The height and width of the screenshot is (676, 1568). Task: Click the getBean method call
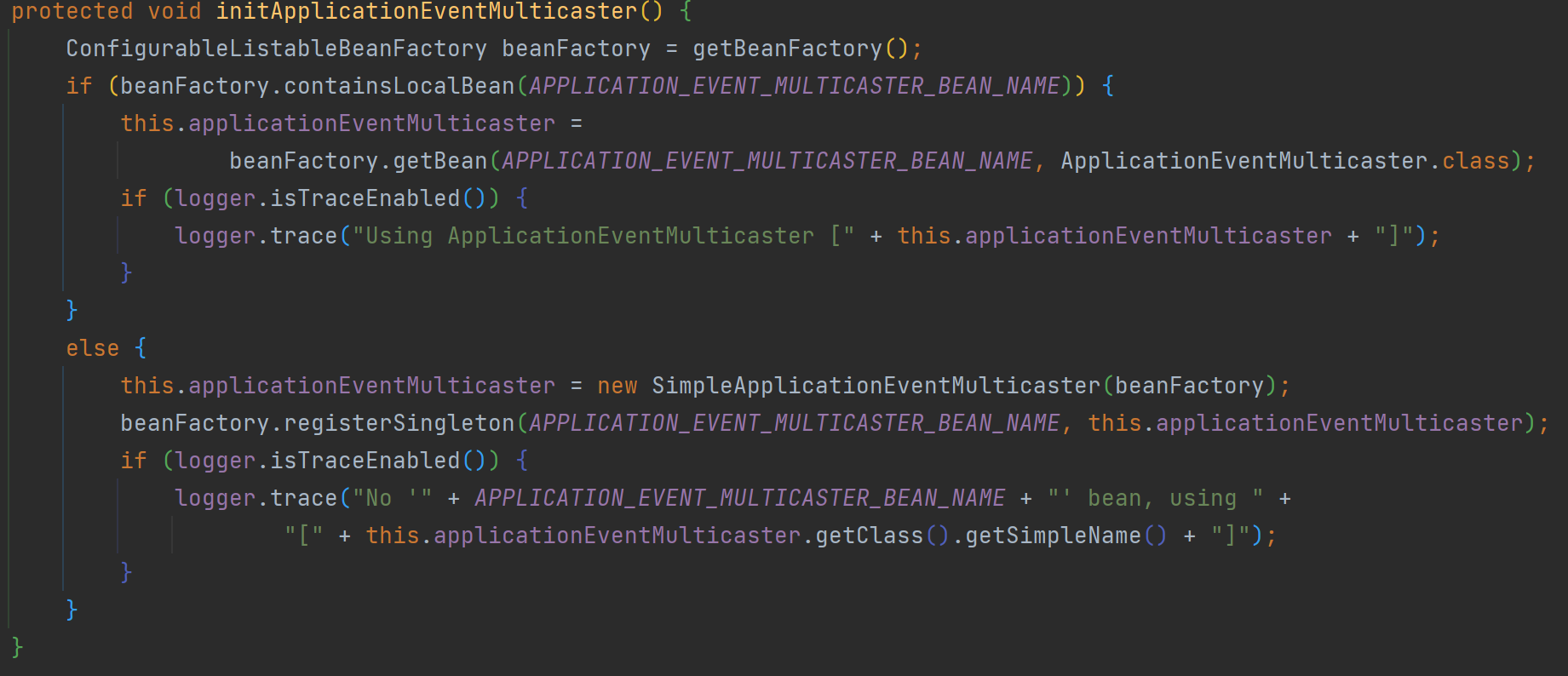click(x=440, y=161)
